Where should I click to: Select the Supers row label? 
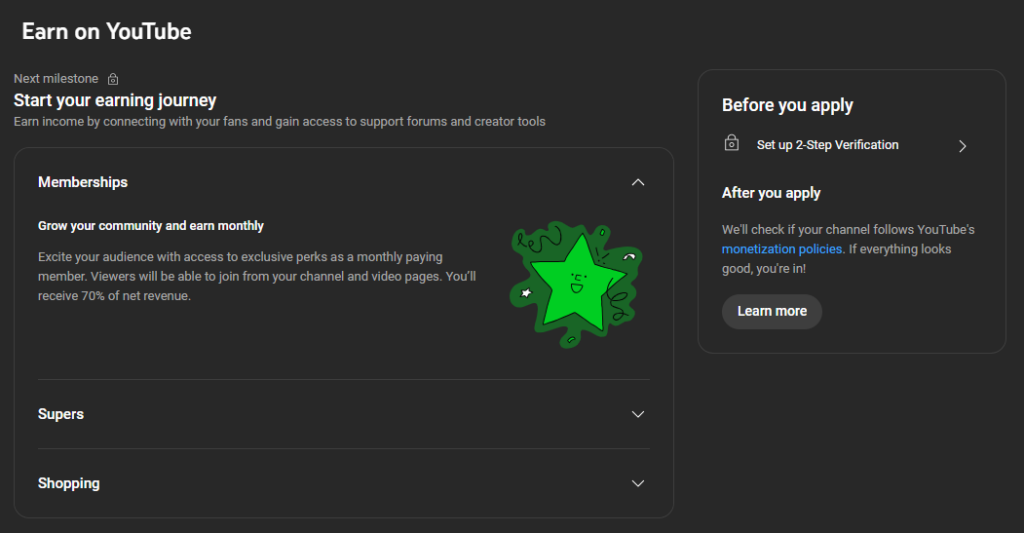(61, 414)
